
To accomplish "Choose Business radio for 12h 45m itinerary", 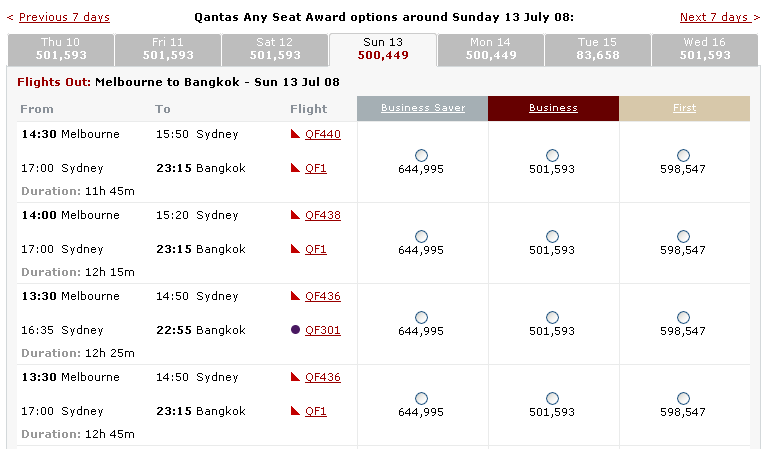I will click(x=552, y=398).
